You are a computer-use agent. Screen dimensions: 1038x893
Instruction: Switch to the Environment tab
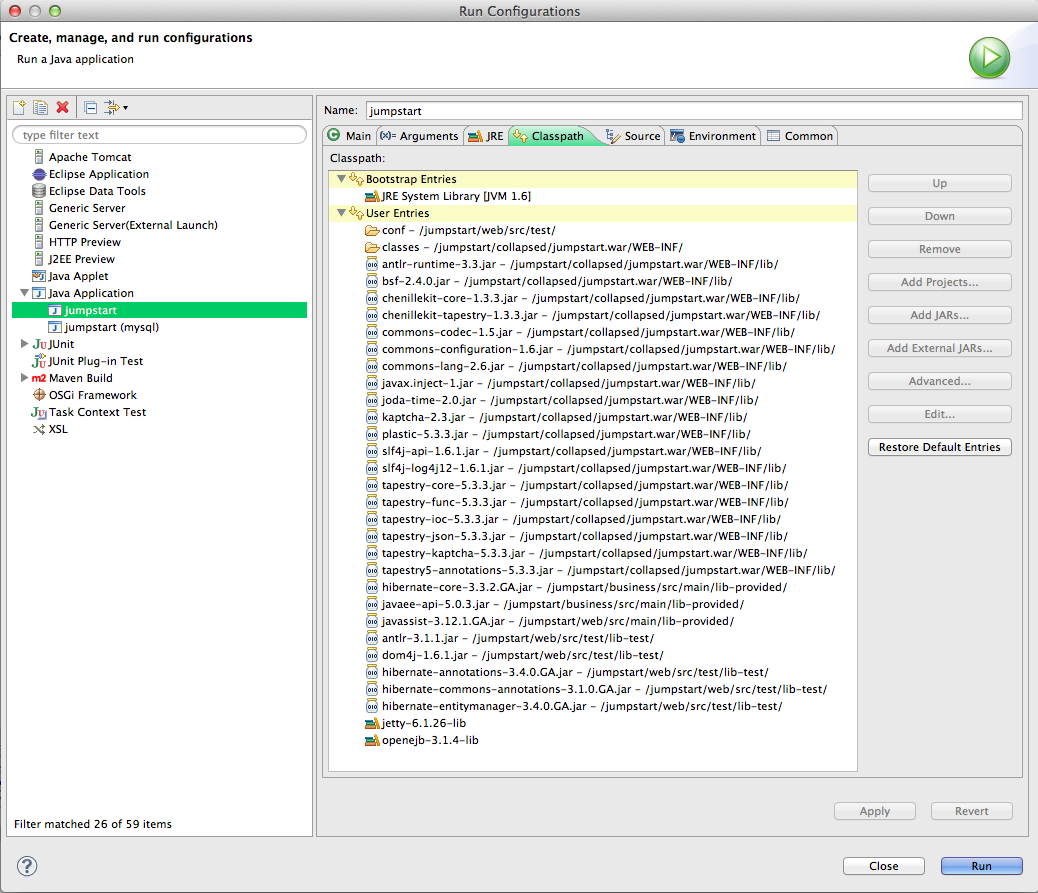coord(714,136)
